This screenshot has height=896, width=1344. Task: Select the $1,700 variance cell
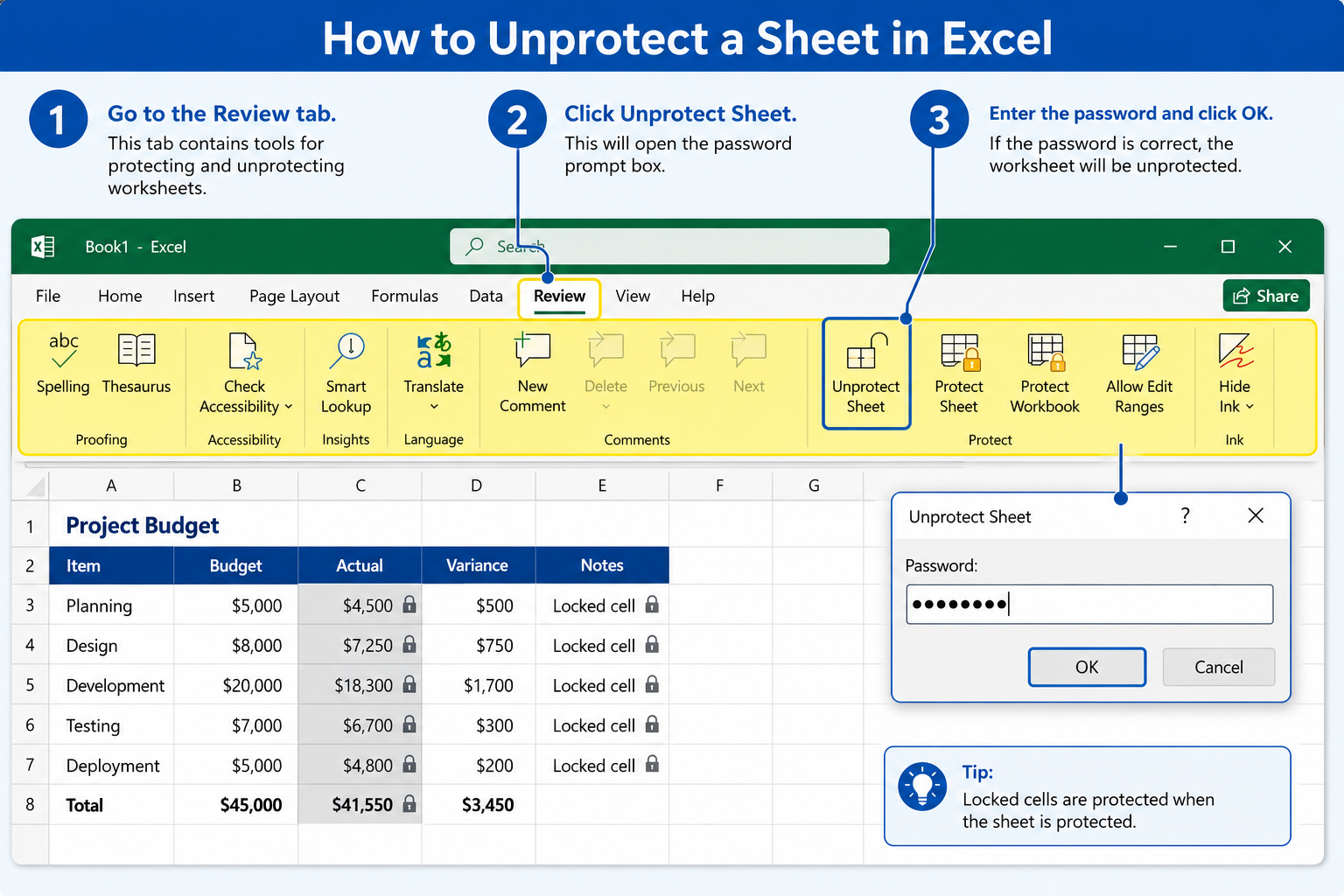(x=479, y=685)
